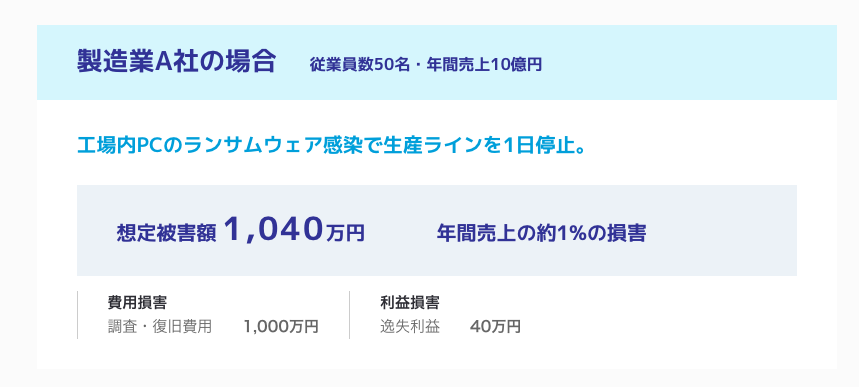Click the 40万円 lost profit value

pos(495,327)
